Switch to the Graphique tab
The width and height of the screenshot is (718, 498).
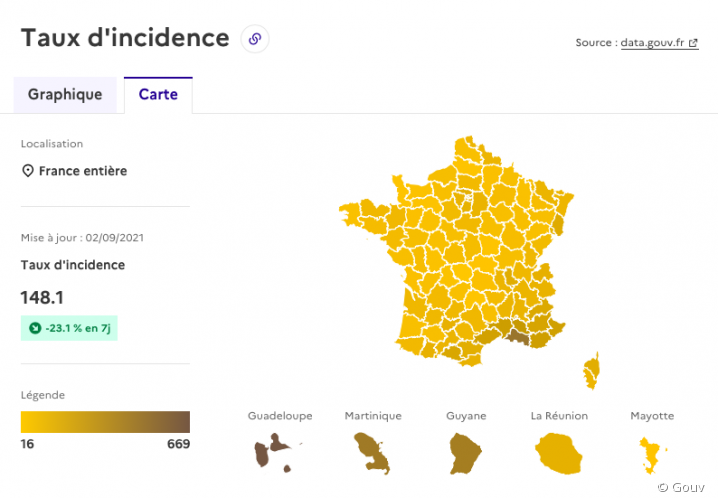click(x=65, y=95)
